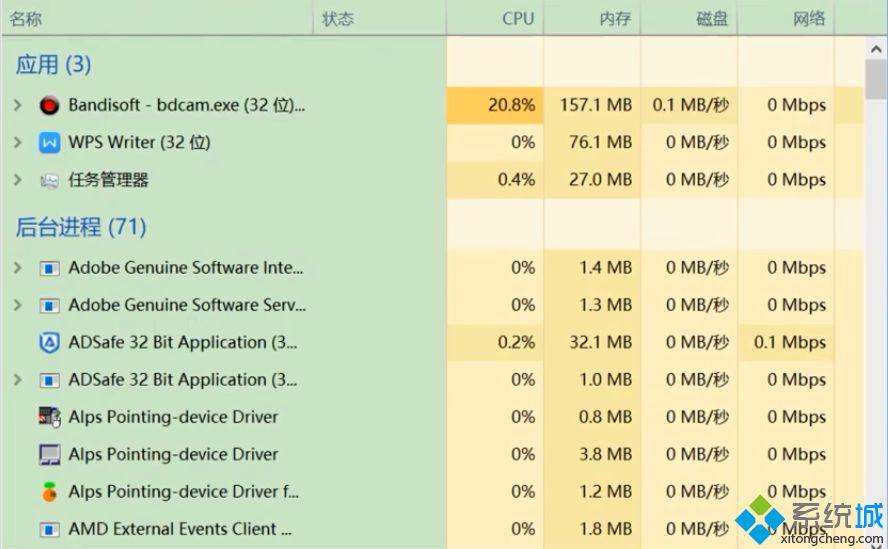Click the orange Alps Pointing-device Driver f... icon
The width and height of the screenshot is (888, 549).
click(49, 492)
